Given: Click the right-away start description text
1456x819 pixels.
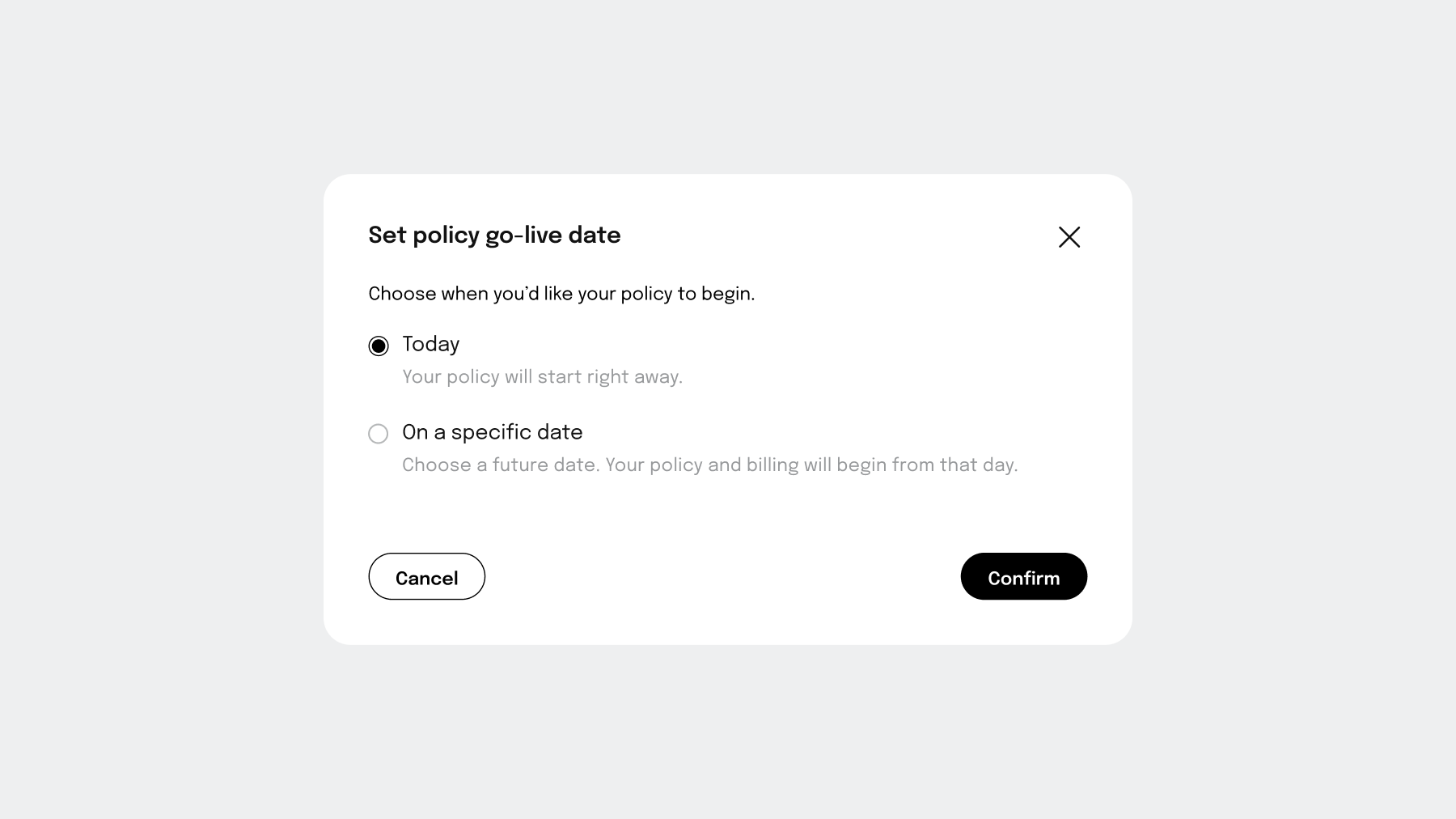Looking at the screenshot, I should (x=542, y=377).
